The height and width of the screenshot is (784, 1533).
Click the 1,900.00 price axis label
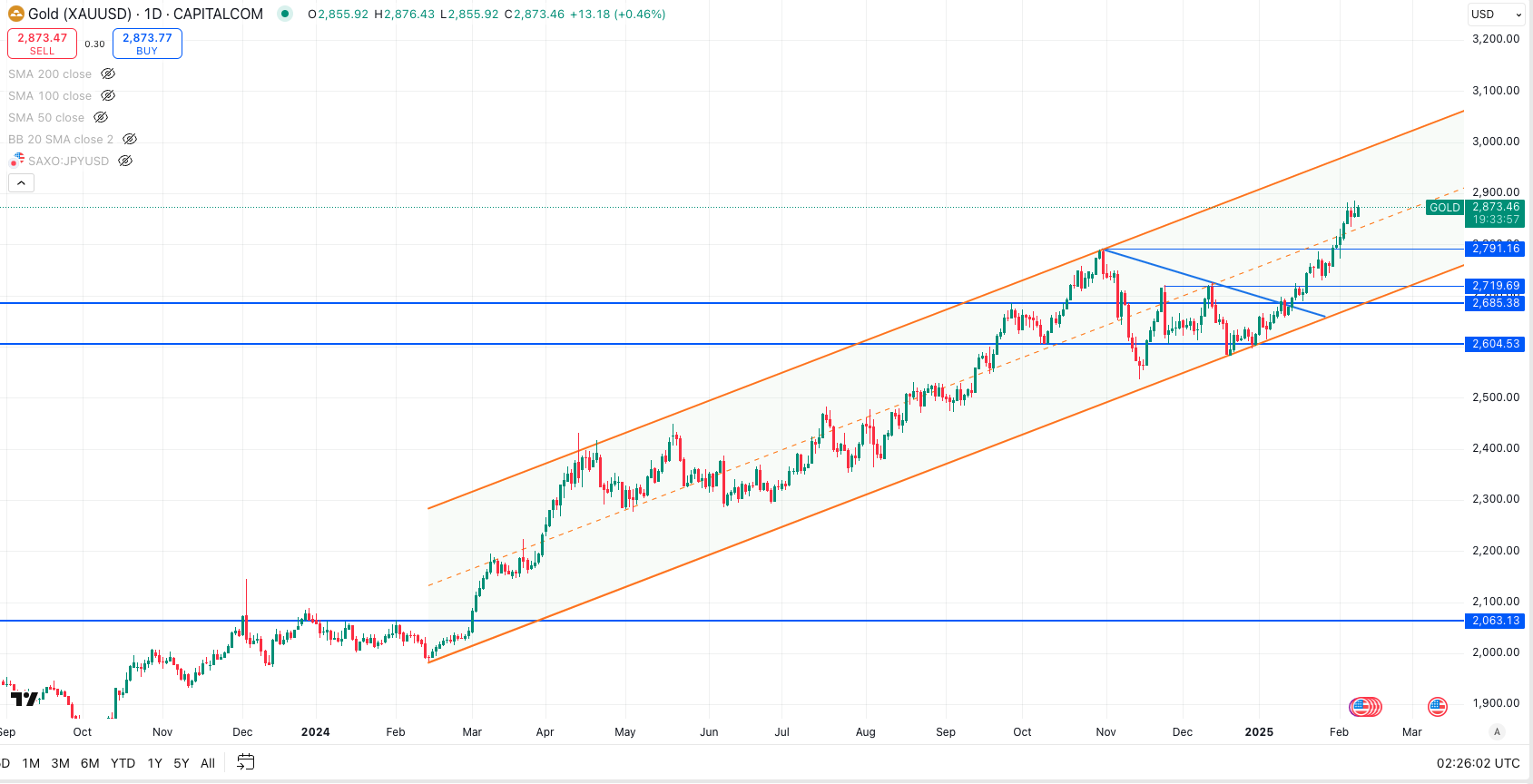pos(1496,703)
